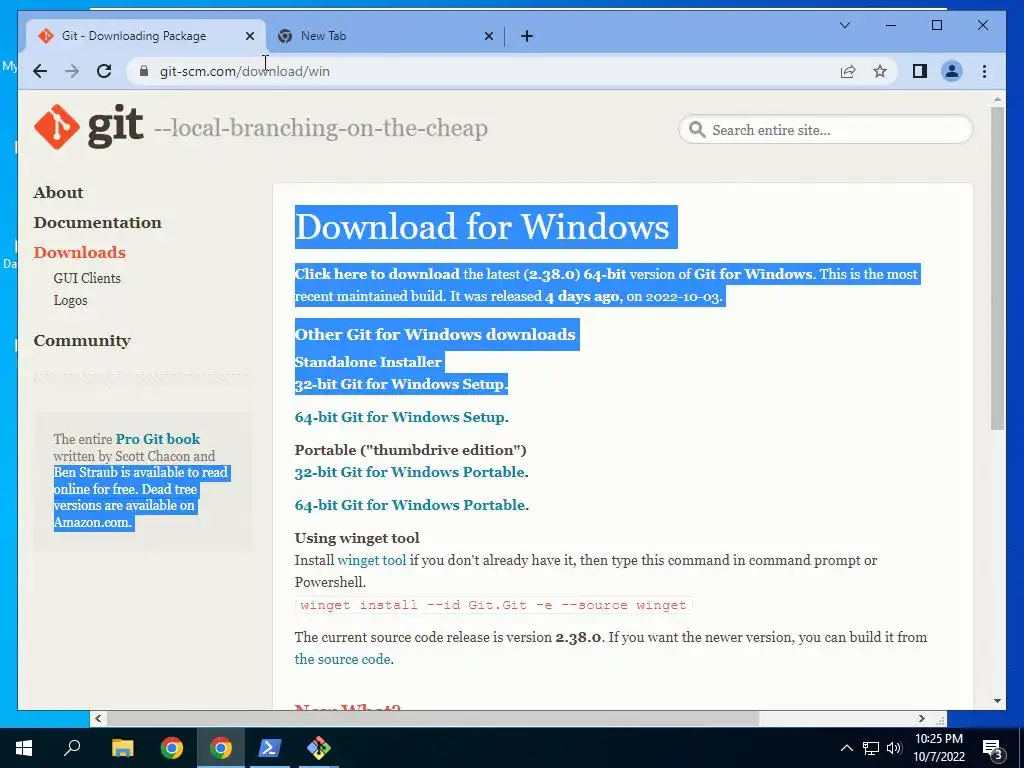Click the scroll down arrow
The width and height of the screenshot is (1024, 768).
[997, 701]
